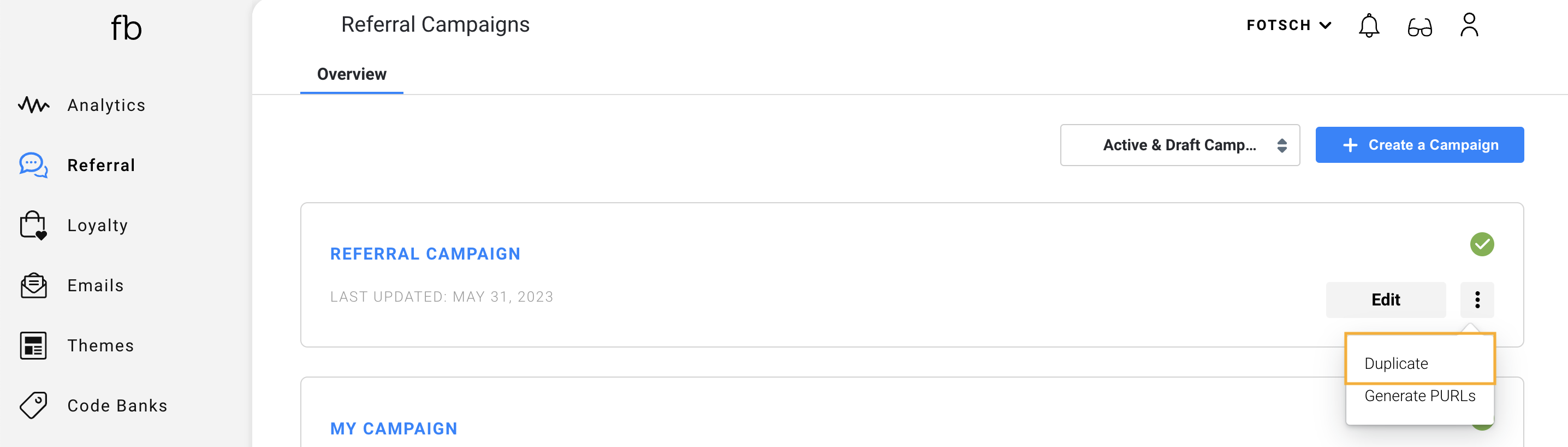Click the fb logo
This screenshot has height=447, width=1568.
(126, 28)
